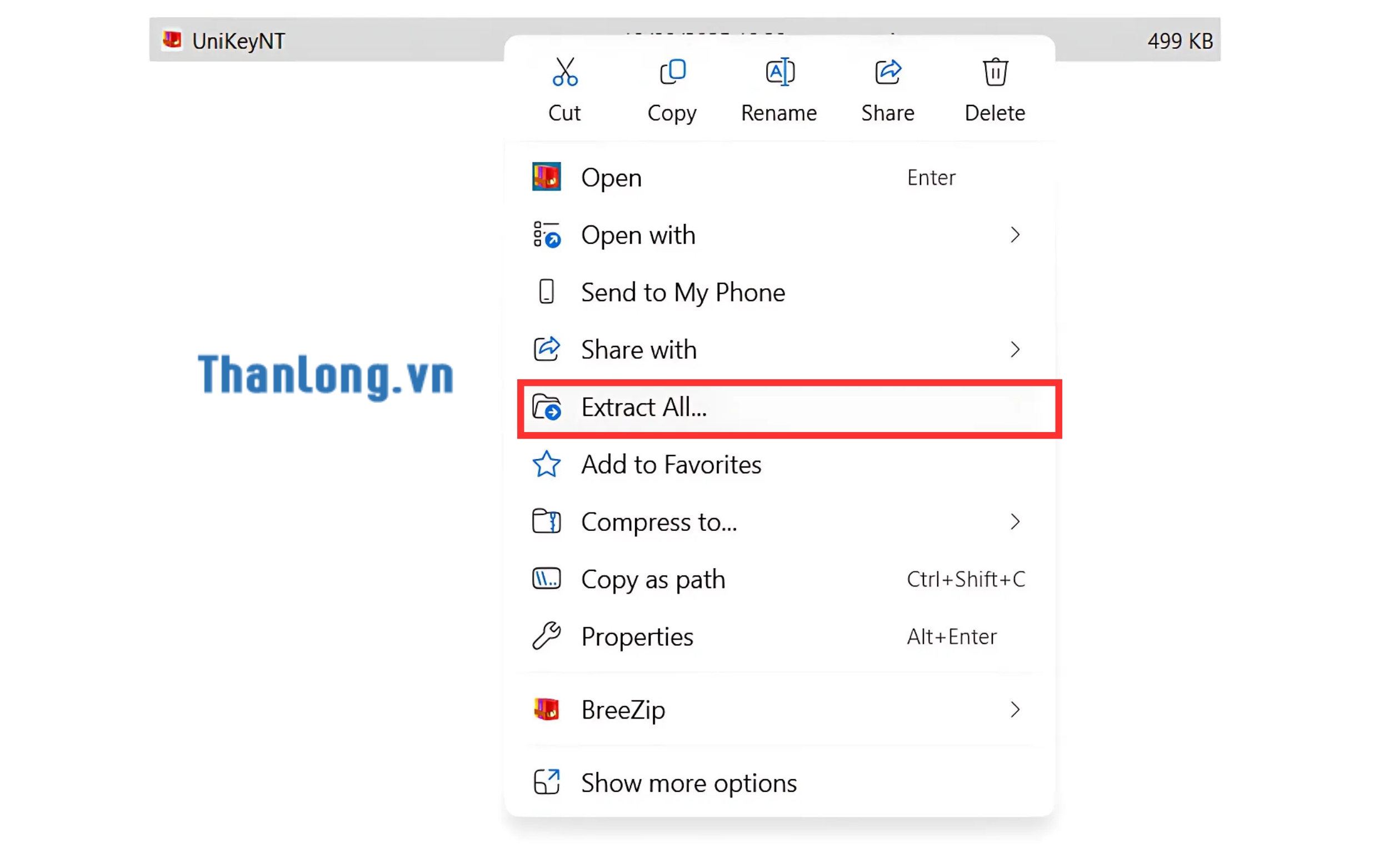
Task: Expand the Open with submenu arrow
Action: tap(1015, 235)
